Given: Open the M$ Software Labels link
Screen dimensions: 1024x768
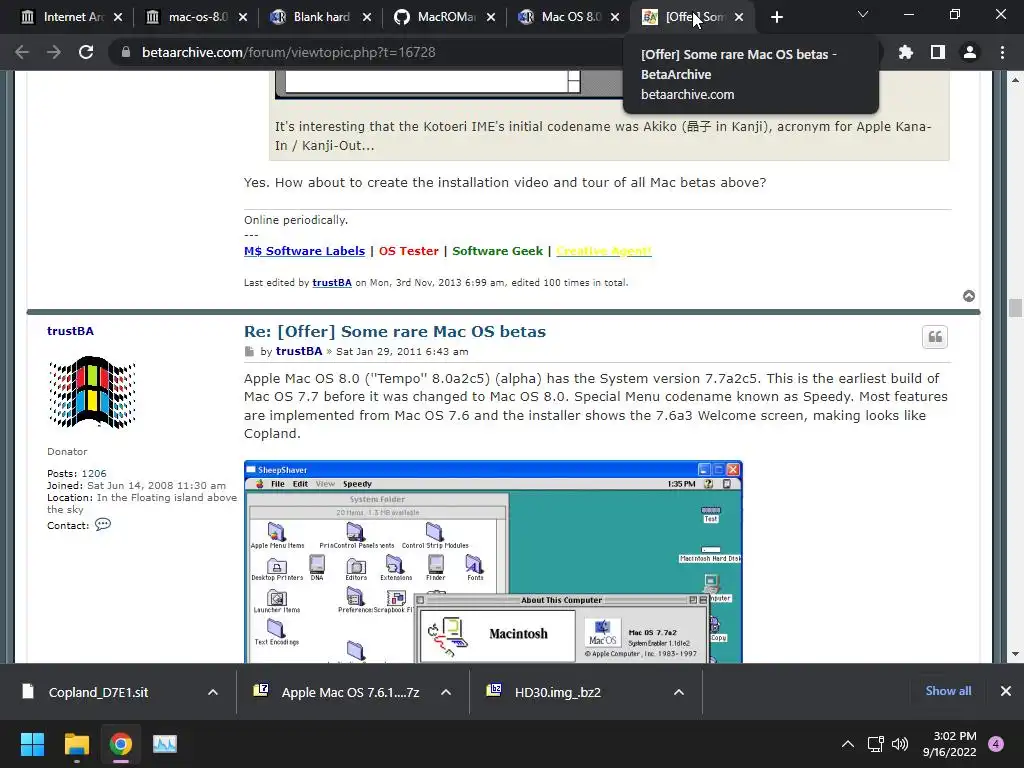Looking at the screenshot, I should (x=304, y=251).
